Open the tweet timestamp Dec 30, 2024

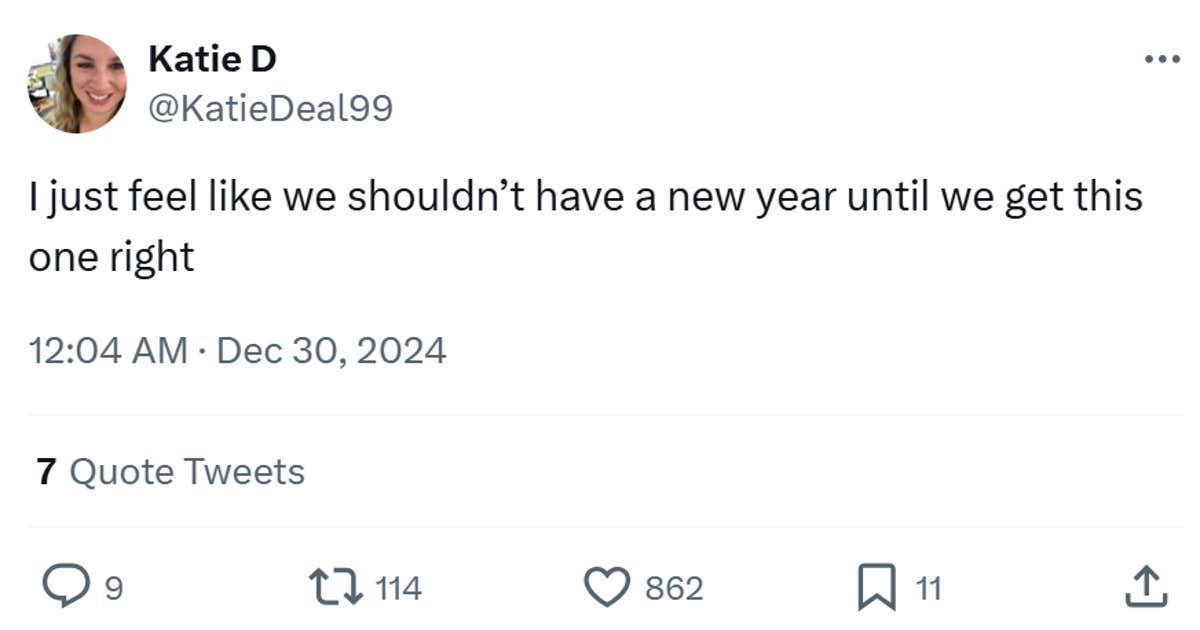click(239, 351)
